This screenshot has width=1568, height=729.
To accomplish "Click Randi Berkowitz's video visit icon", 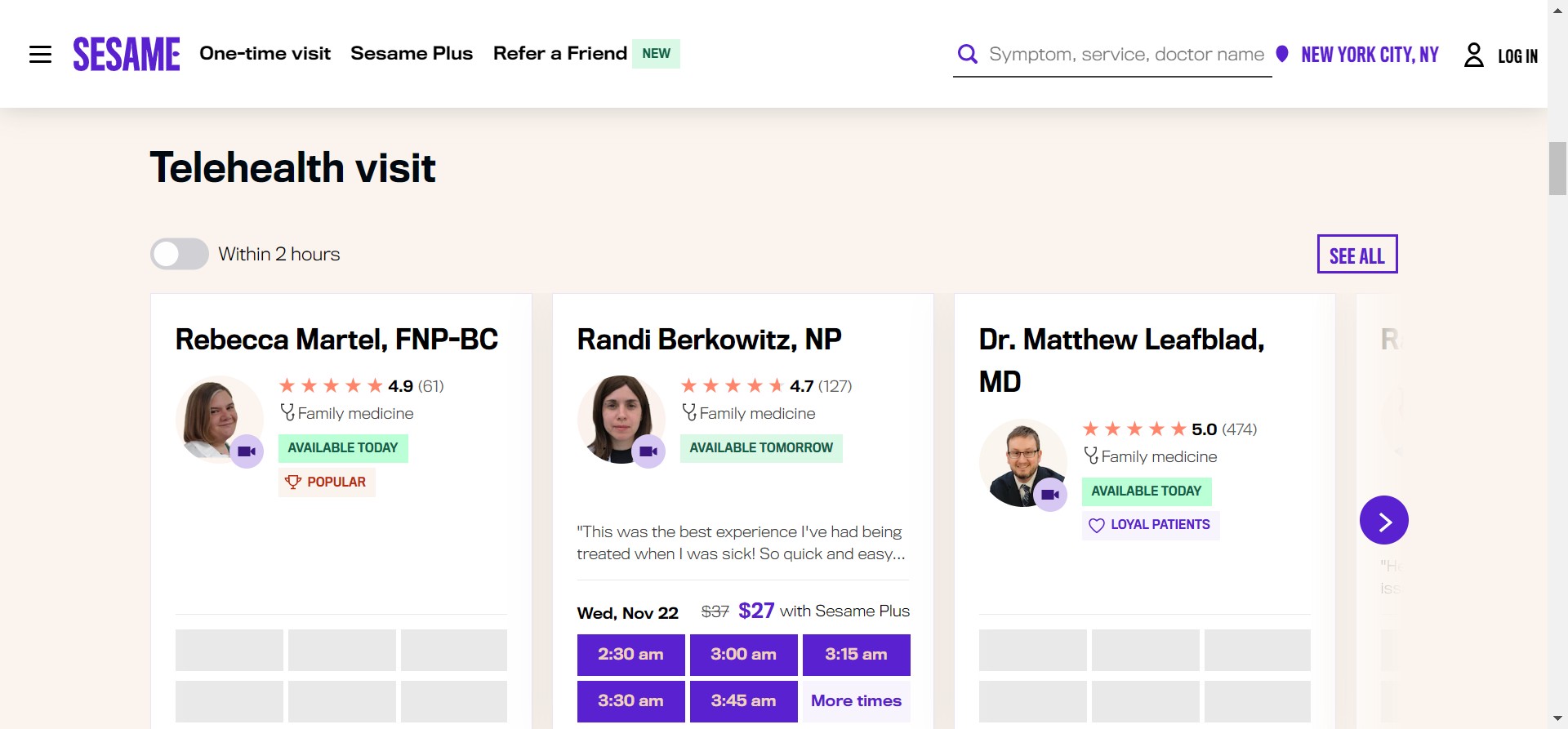I will 648,451.
